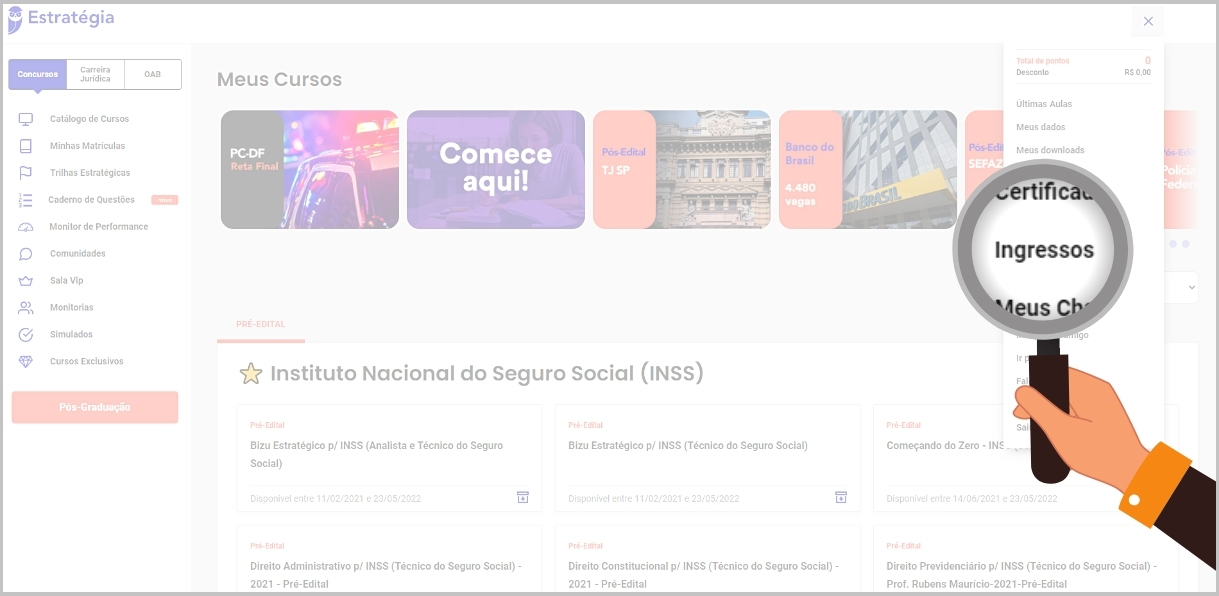Viewport: 1219px width, 596px height.
Task: Archive the Bizu Estratégico Analista e Técnico course
Action: tap(523, 498)
